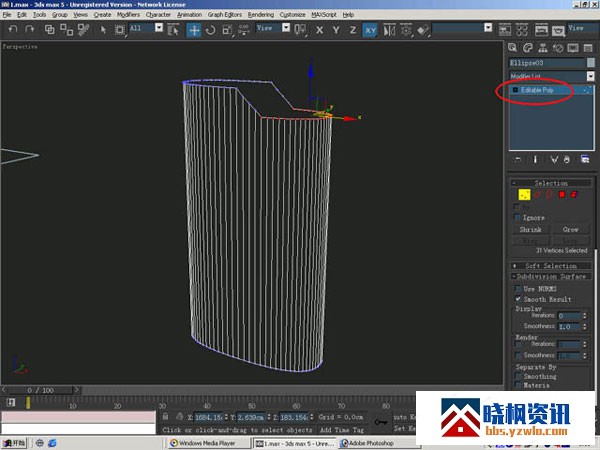Uncheck the Smooth Result checkbox
This screenshot has height=450, width=600.
[518, 299]
